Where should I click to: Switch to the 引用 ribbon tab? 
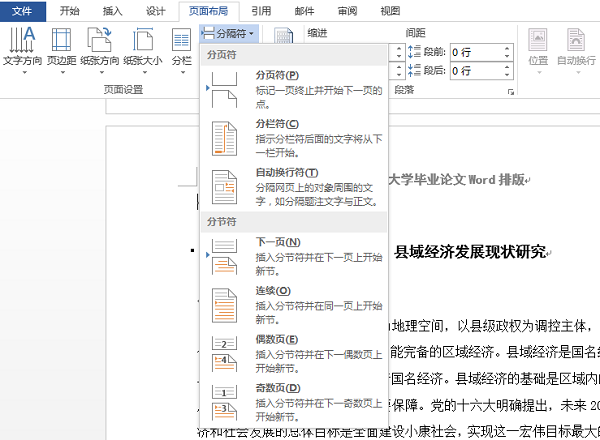click(x=261, y=11)
